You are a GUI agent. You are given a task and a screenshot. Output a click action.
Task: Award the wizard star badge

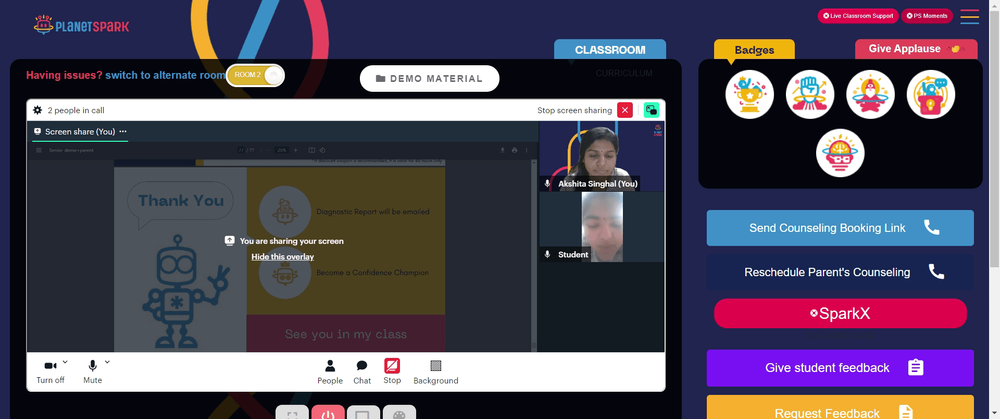click(870, 94)
